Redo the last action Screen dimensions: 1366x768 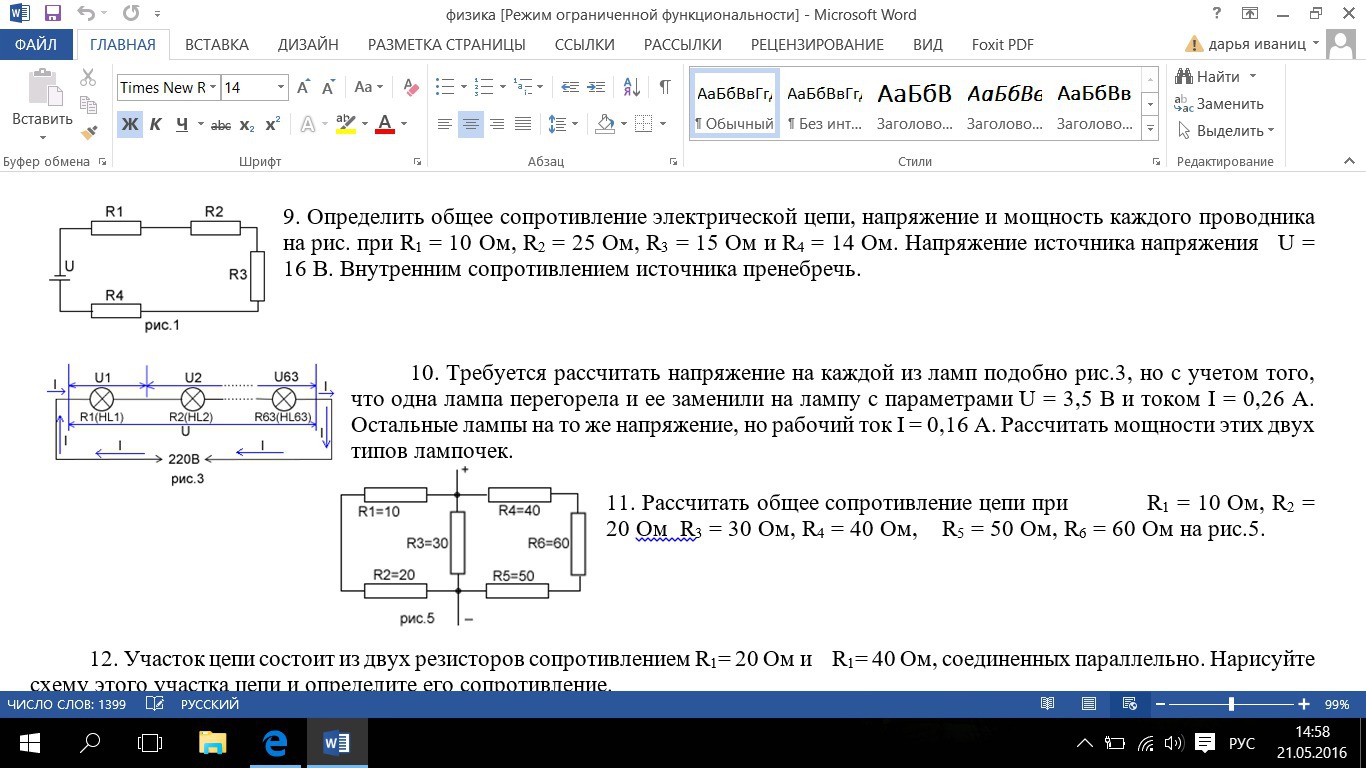131,15
